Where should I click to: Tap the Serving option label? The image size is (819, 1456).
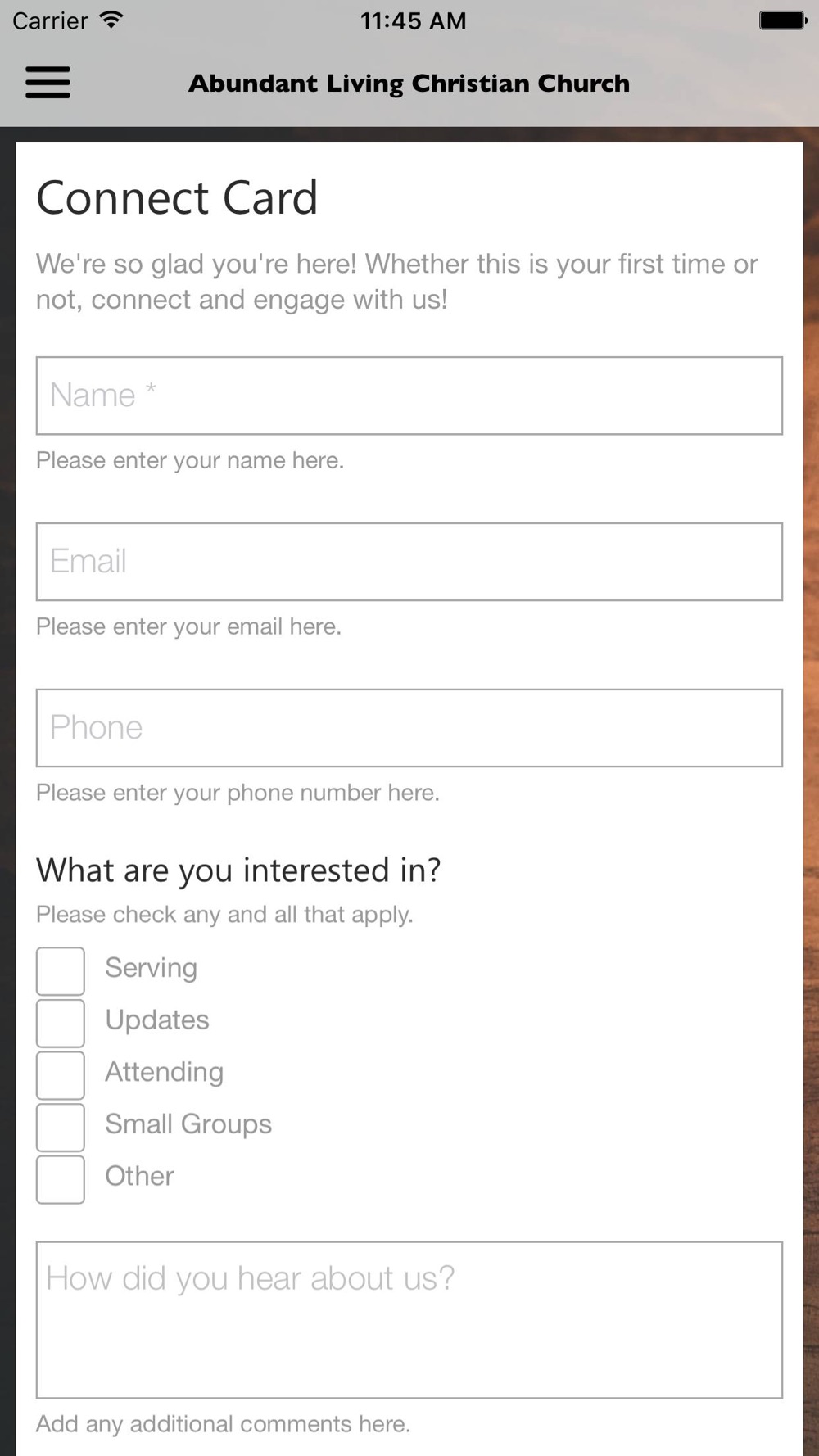click(x=151, y=968)
